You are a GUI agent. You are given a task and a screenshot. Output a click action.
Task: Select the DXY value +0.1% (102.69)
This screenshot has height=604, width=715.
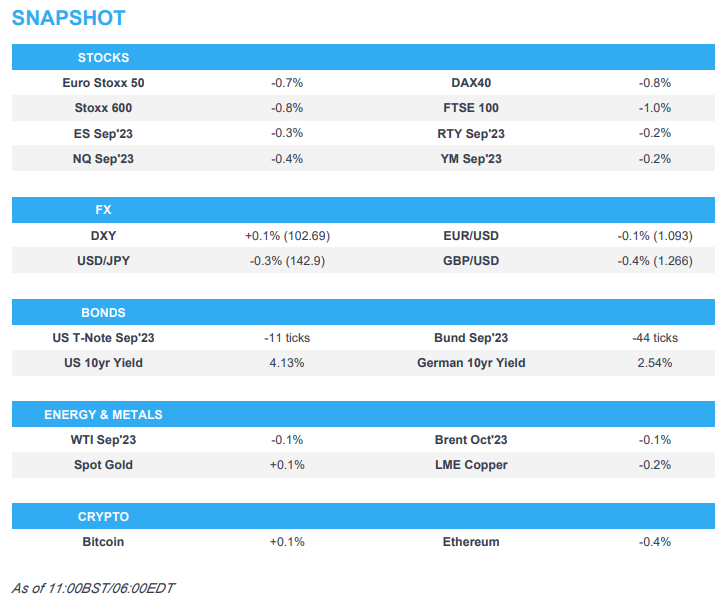[x=287, y=236]
